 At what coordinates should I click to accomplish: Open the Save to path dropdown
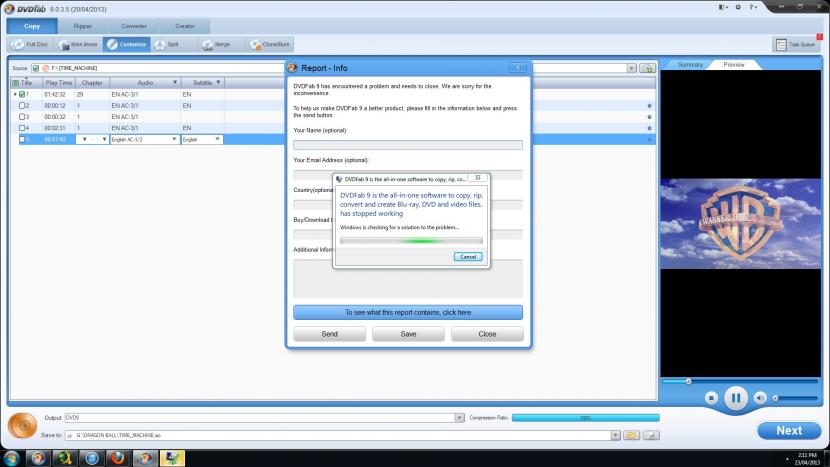(x=615, y=435)
